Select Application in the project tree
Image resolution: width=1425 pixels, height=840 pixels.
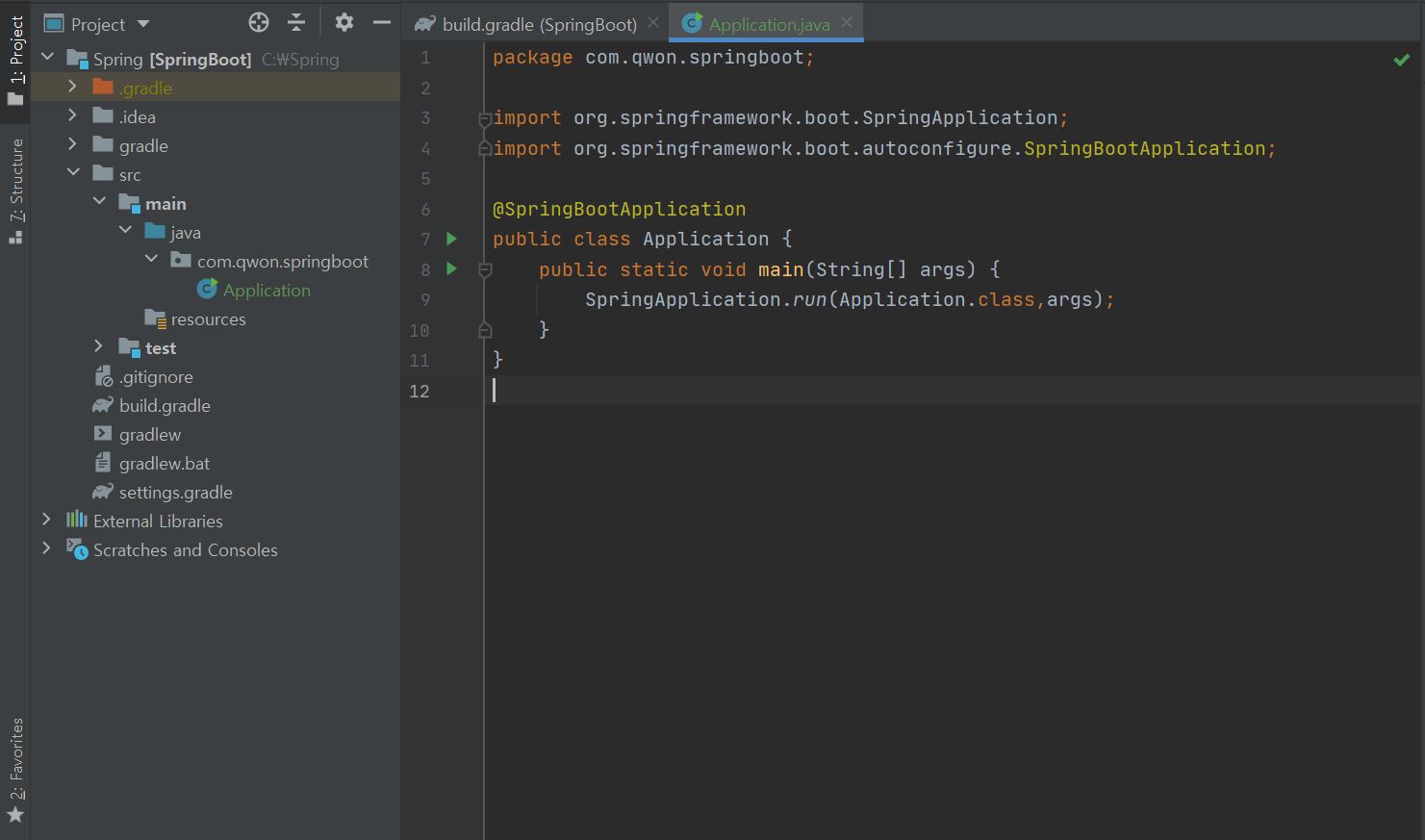pos(267,290)
